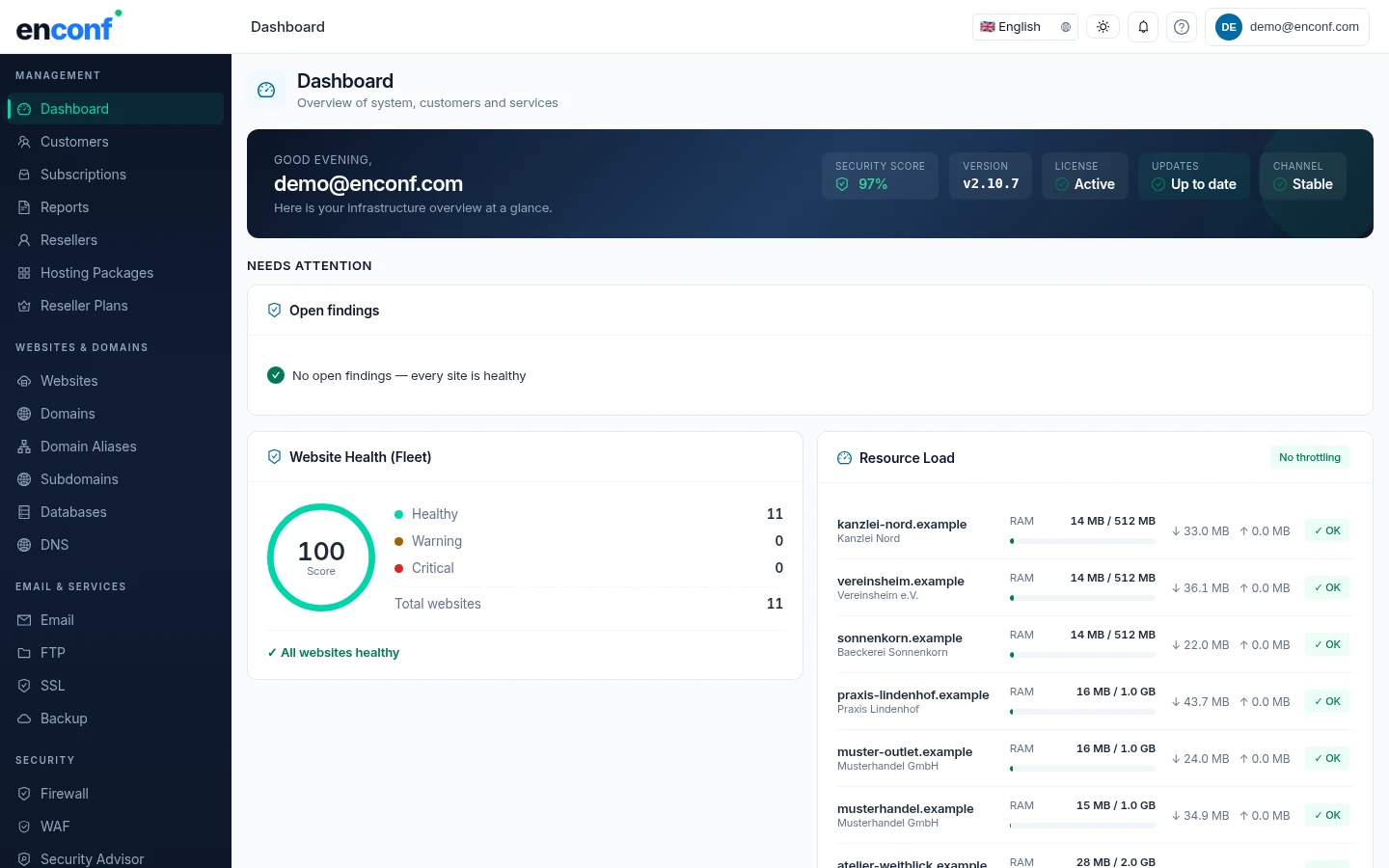Click the Email envelope icon in sidebar
This screenshot has height=868, width=1389.
point(24,620)
